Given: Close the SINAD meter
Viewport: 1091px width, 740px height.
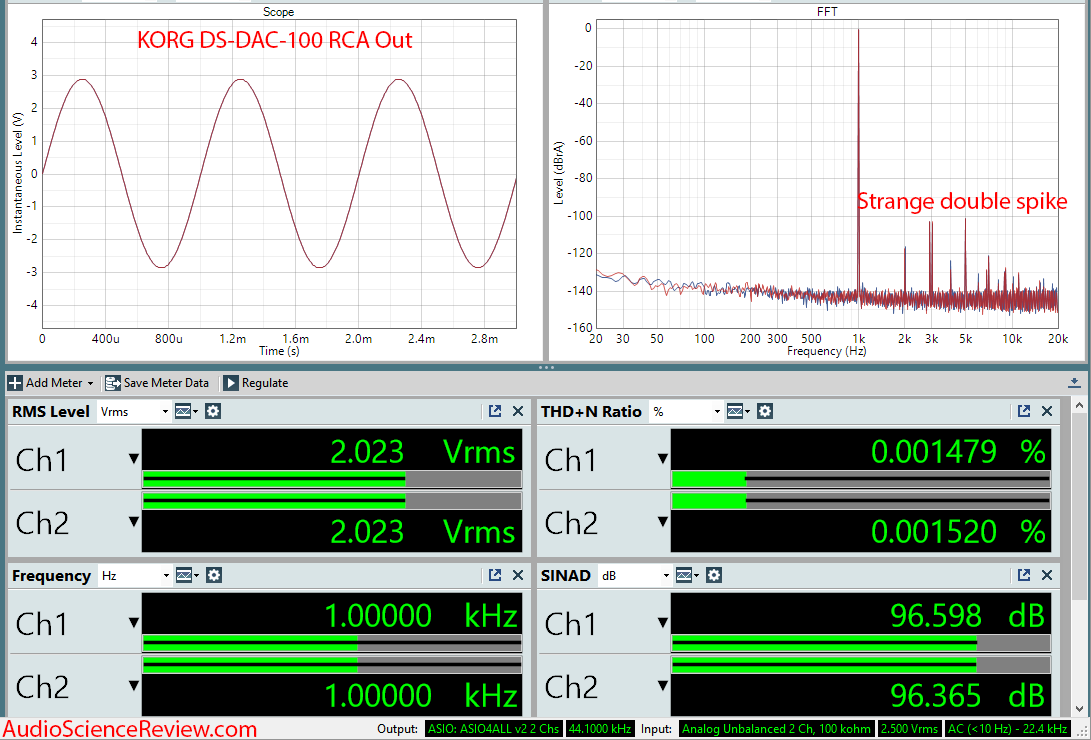Looking at the screenshot, I should pos(1046,575).
